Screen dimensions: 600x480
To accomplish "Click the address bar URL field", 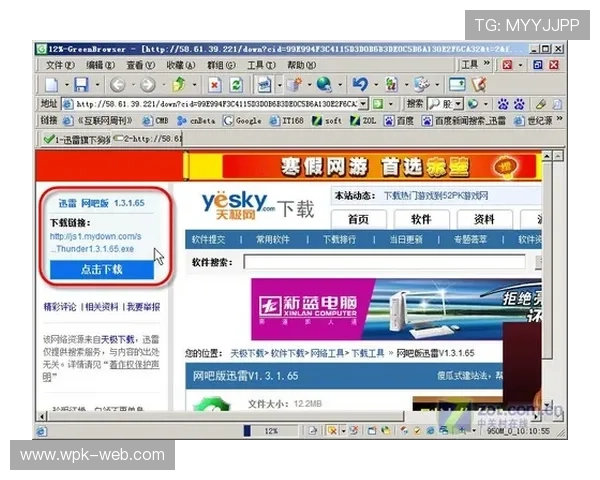I will 215,104.
